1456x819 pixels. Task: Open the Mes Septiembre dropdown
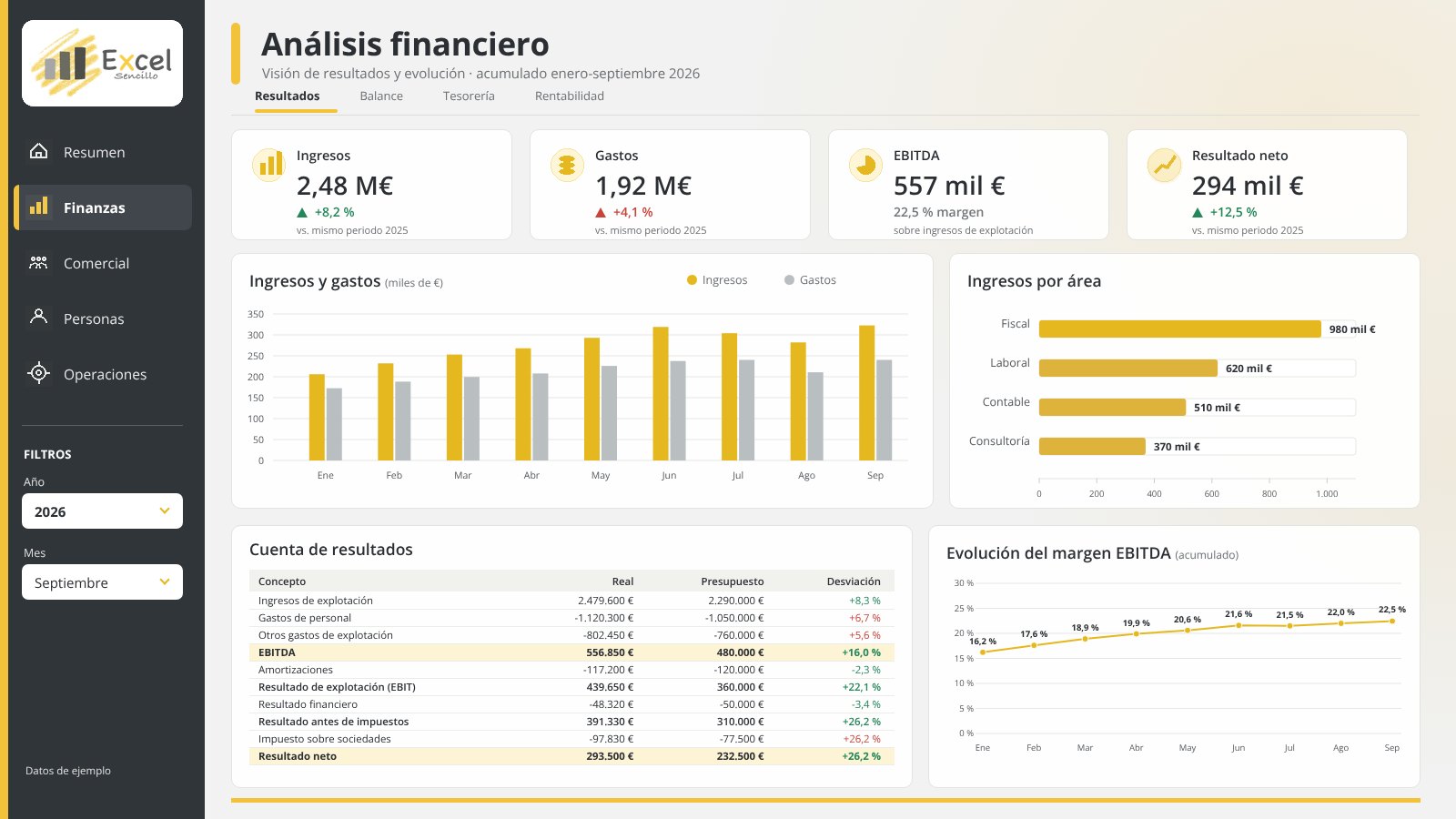(102, 582)
